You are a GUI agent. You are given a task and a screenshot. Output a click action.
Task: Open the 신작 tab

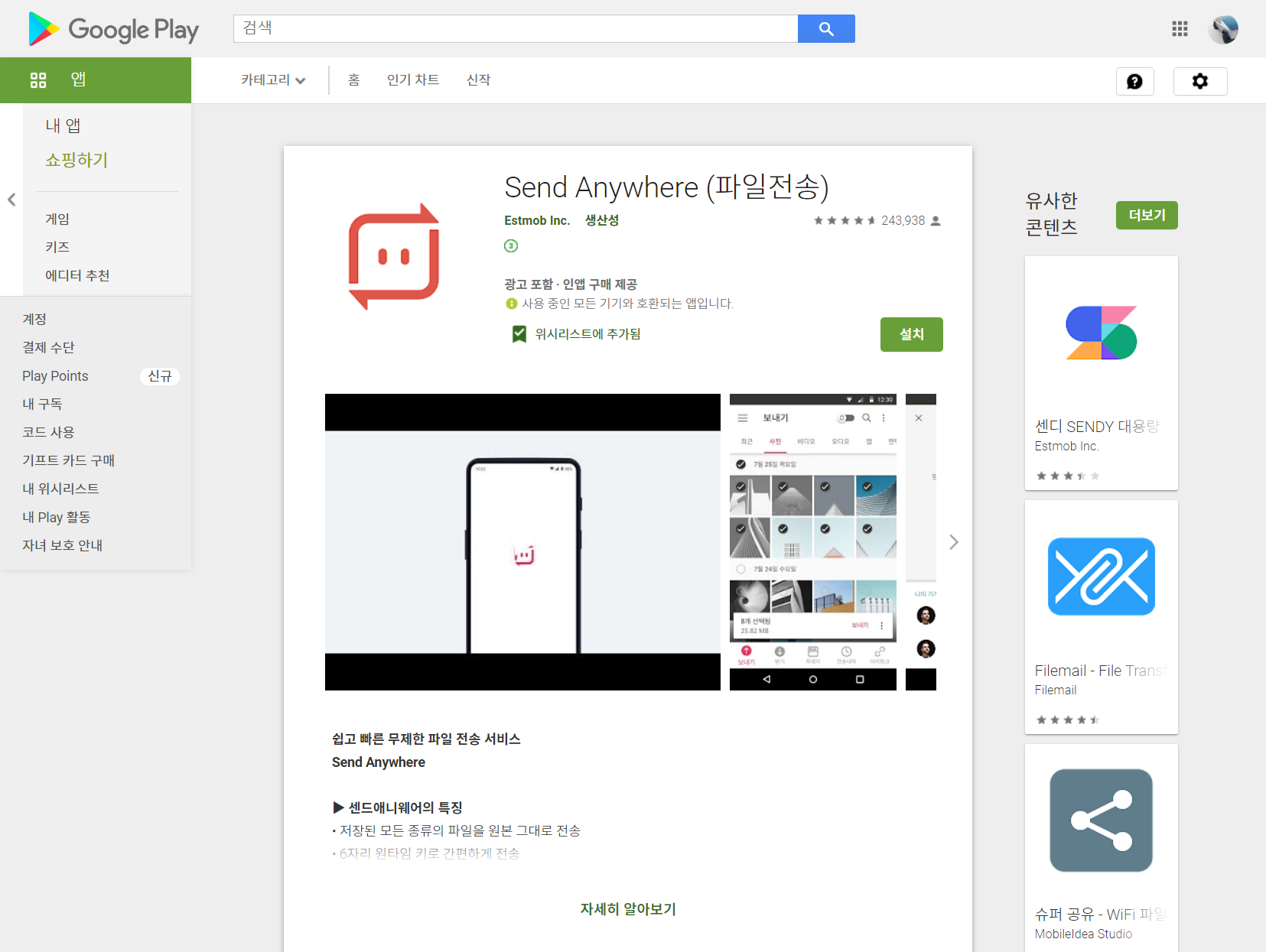[x=479, y=80]
